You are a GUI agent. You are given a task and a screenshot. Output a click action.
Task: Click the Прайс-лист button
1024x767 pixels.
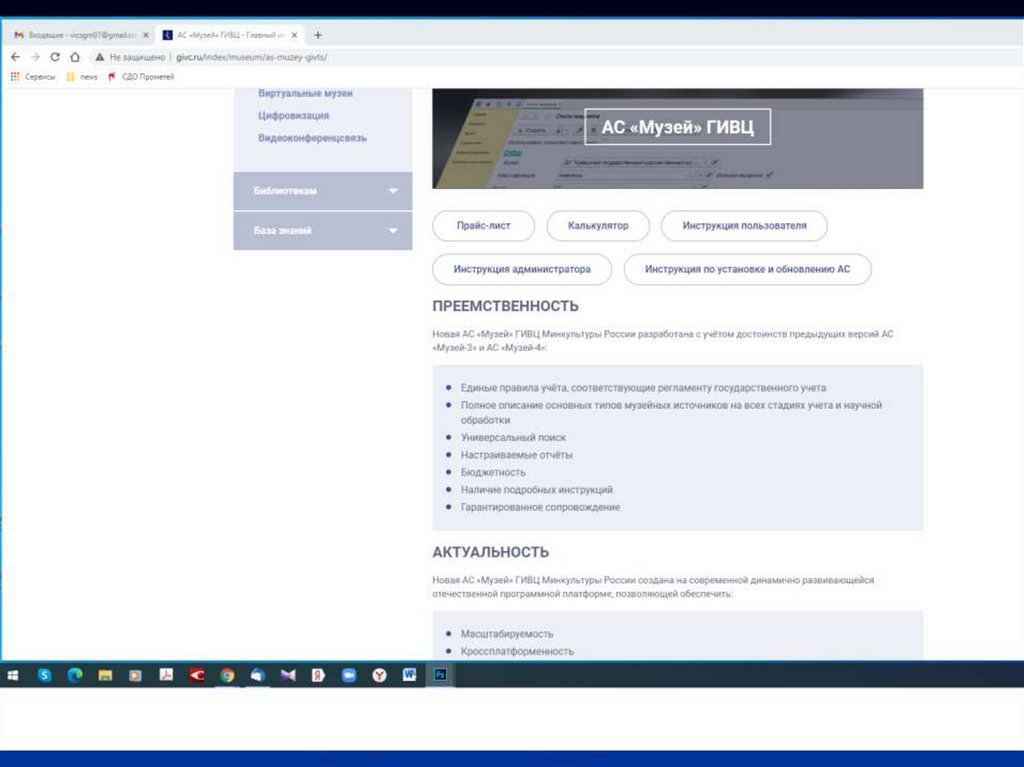483,226
